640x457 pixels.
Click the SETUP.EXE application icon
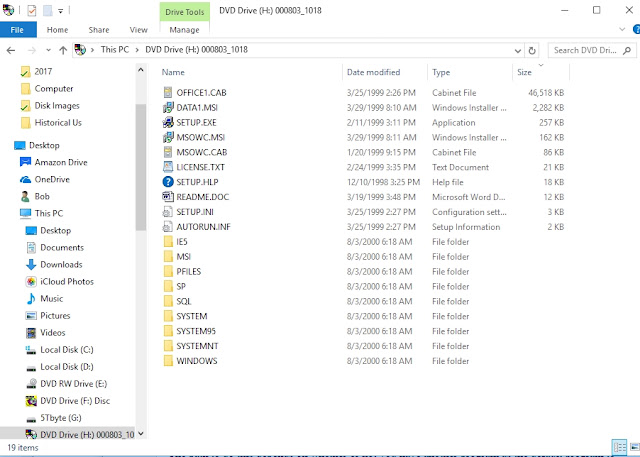[168, 122]
